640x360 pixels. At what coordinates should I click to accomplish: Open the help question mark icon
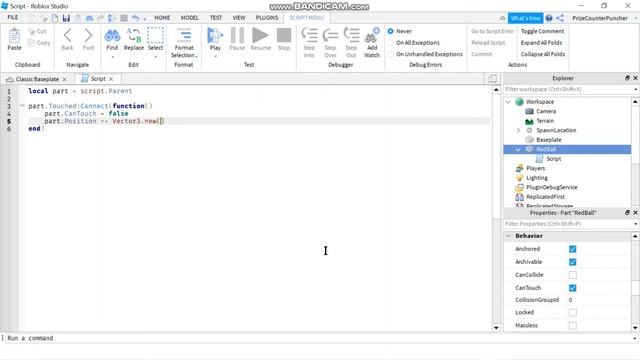point(549,18)
